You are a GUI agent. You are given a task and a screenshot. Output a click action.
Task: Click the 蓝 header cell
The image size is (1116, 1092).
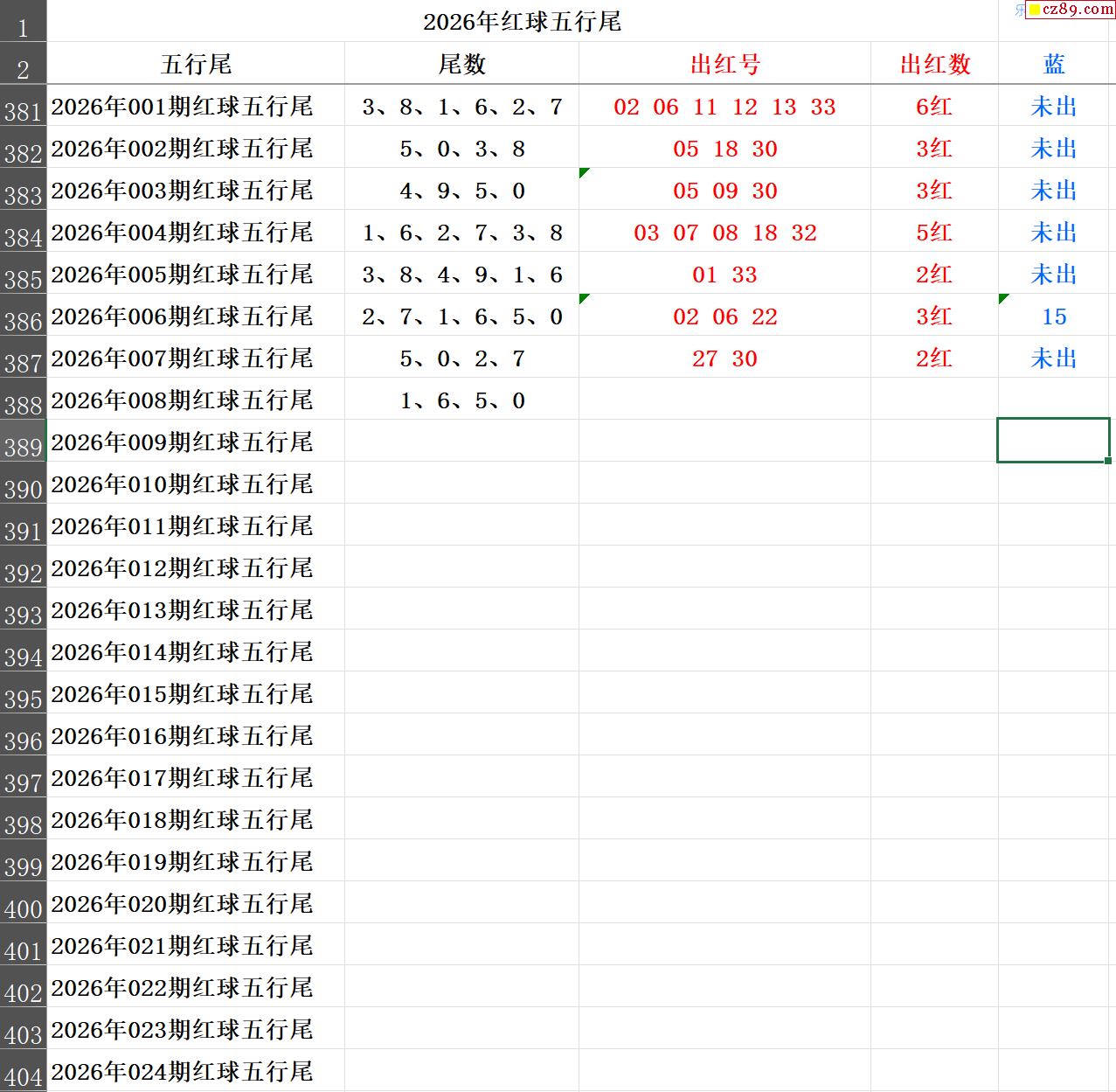click(x=1054, y=64)
